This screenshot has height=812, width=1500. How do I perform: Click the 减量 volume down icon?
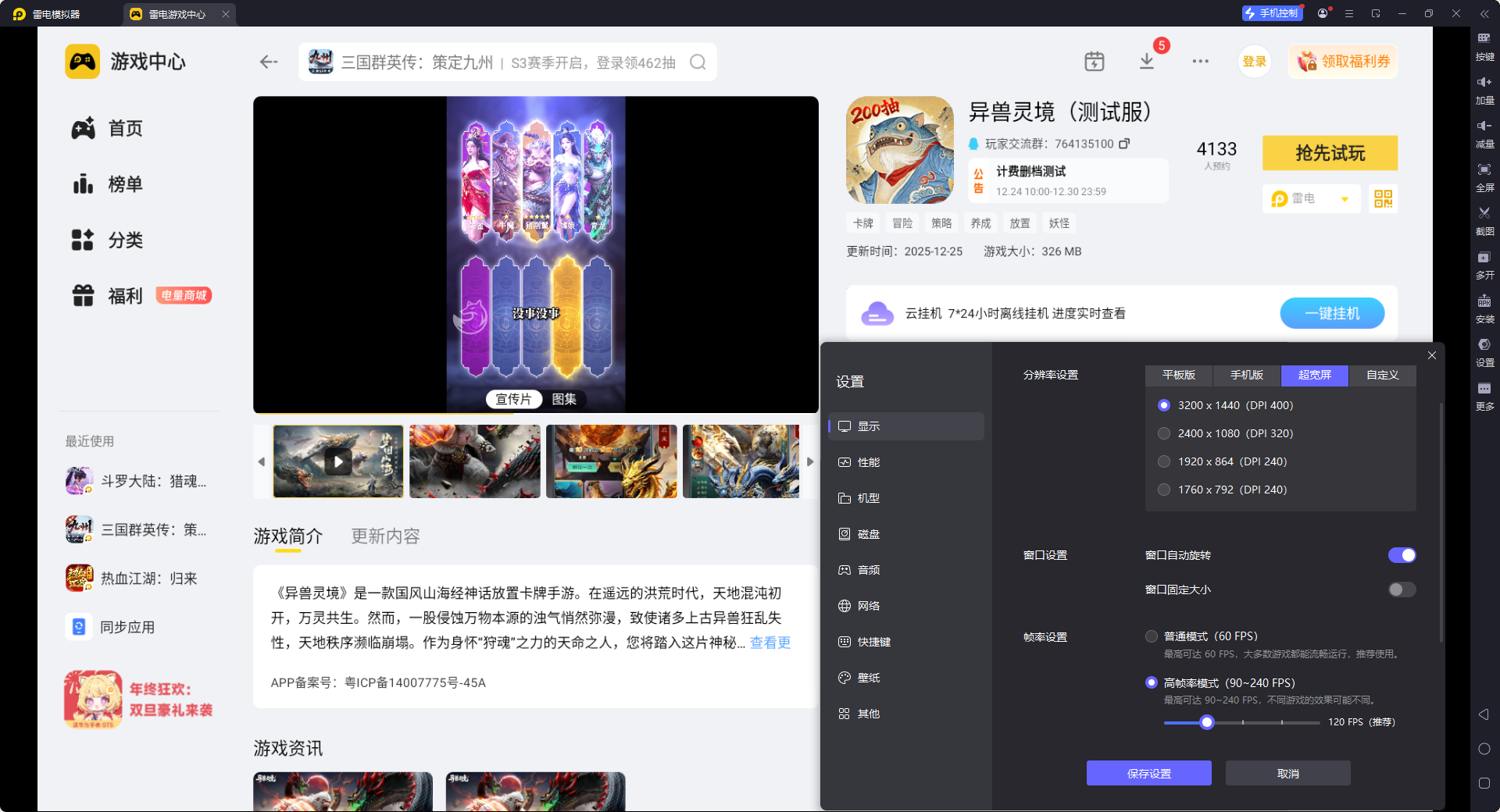pos(1484,133)
